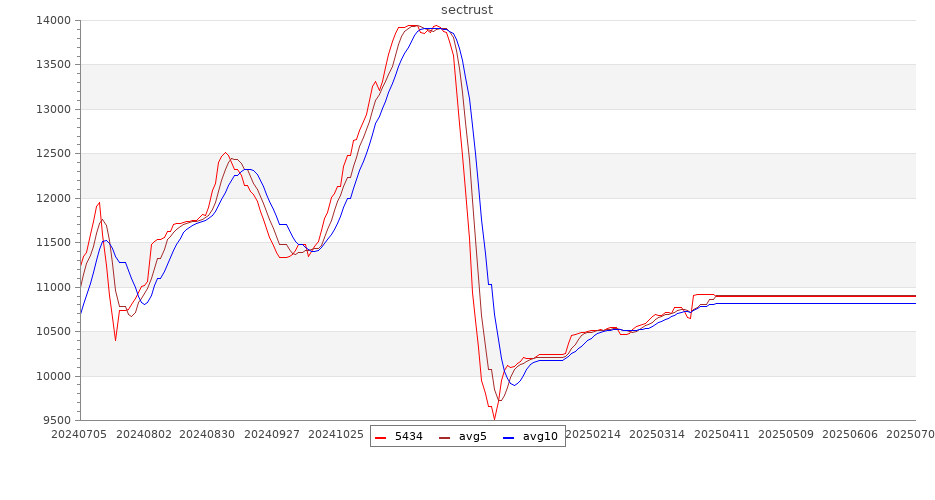
Task: Select the 20240927 x-axis date label
Action: [x=272, y=435]
